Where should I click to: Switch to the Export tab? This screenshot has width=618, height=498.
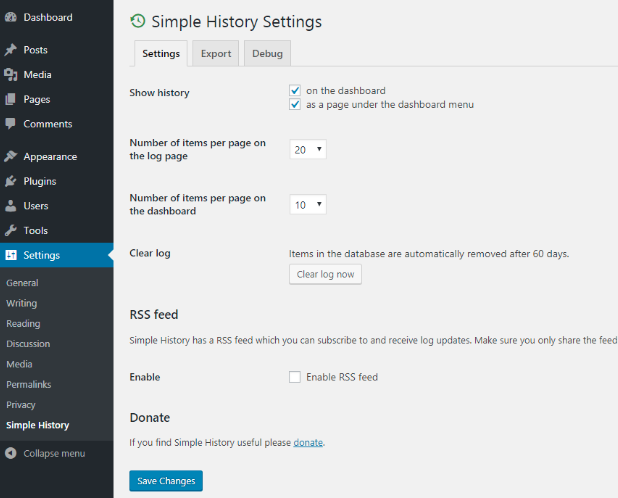coord(215,54)
